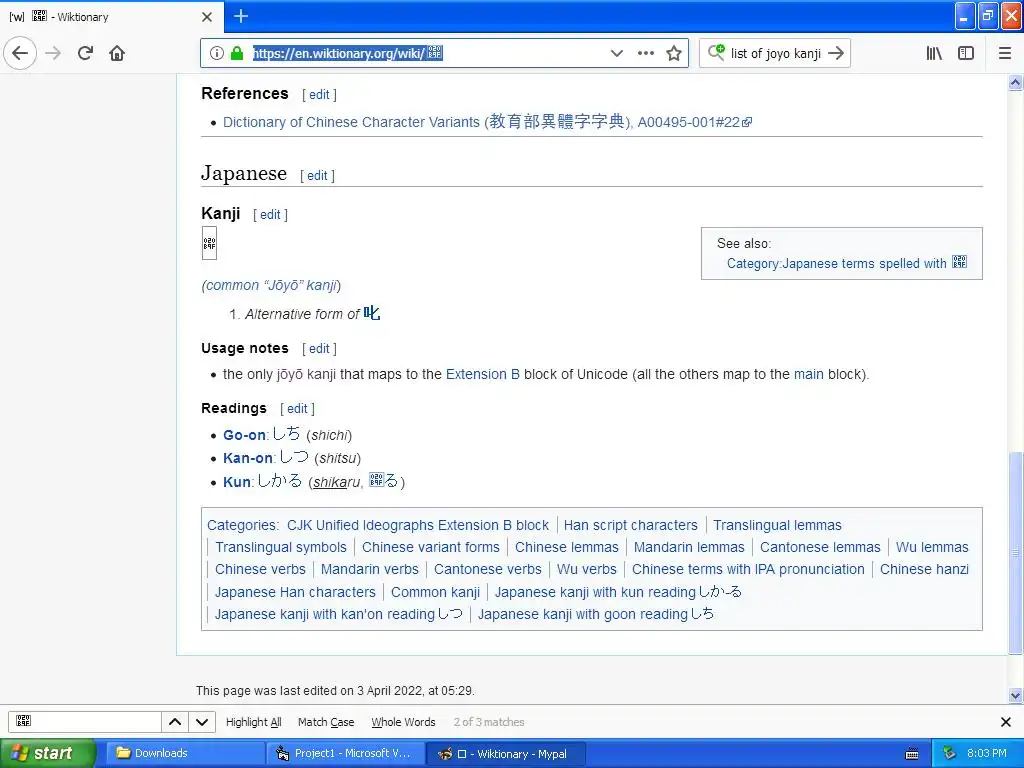Jump to next find match

click(x=202, y=722)
